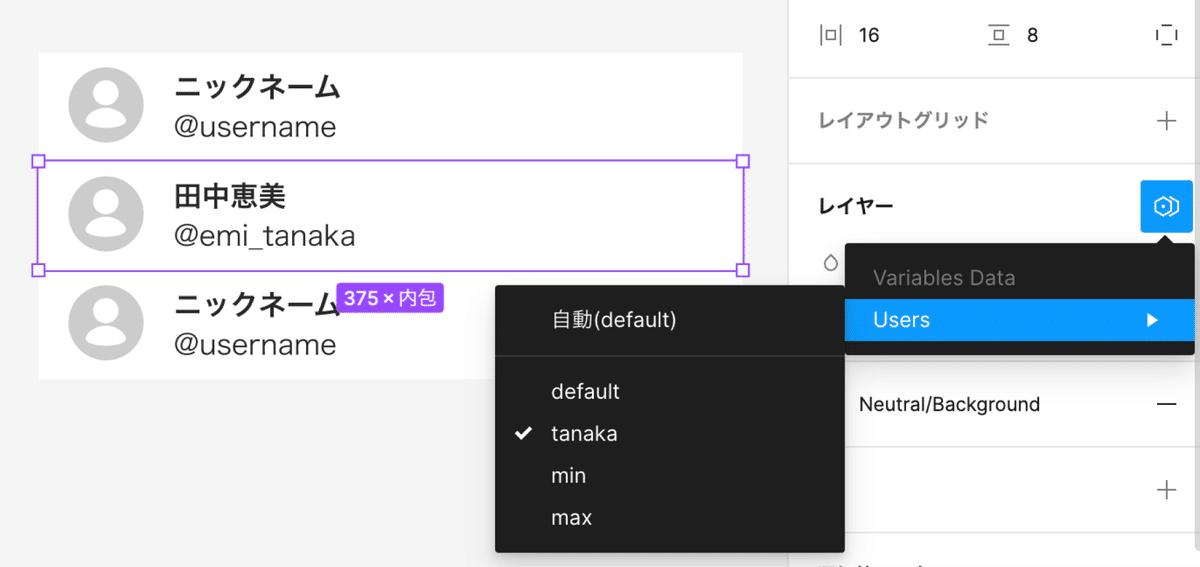Click the horizontal padding value 16
Image resolution: width=1200 pixels, height=567 pixels.
click(869, 35)
